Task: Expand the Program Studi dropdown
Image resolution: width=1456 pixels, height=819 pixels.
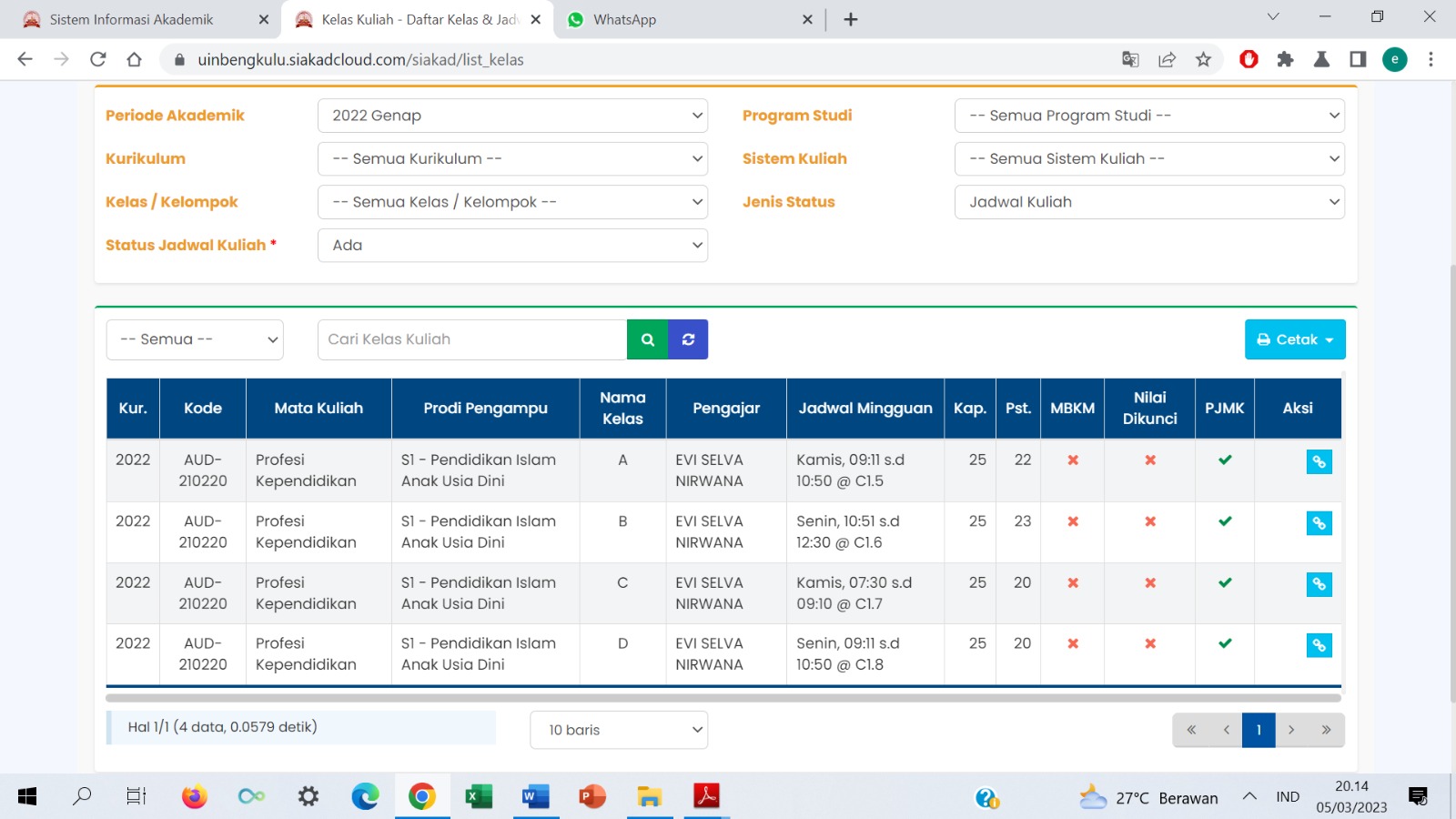Action: tap(1148, 116)
